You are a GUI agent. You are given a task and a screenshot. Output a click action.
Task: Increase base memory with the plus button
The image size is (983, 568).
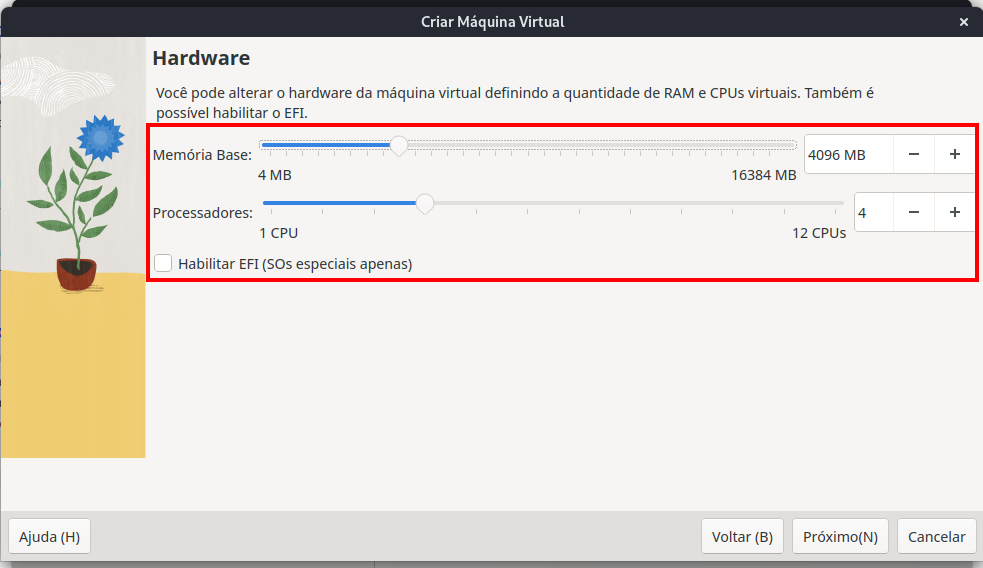click(x=955, y=154)
